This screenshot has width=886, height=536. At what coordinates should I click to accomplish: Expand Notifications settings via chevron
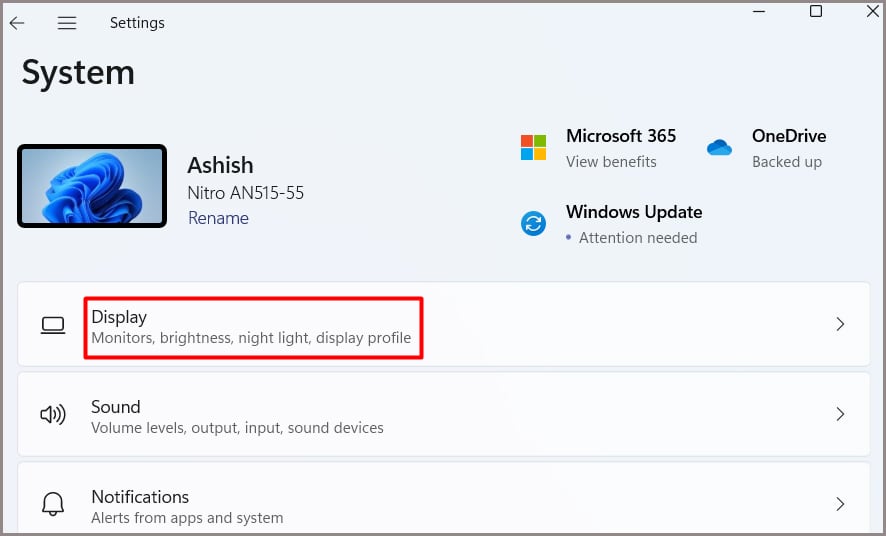tap(840, 504)
